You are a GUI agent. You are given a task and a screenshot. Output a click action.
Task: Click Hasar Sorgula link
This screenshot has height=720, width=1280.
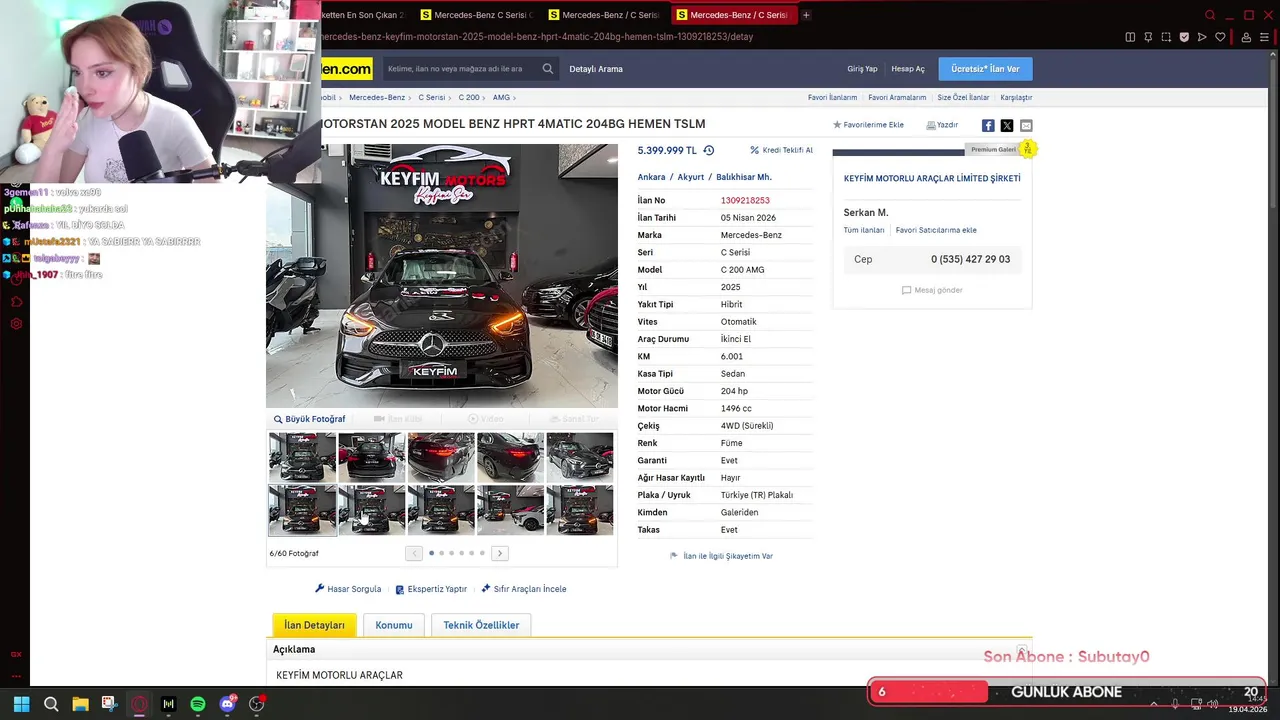[348, 589]
